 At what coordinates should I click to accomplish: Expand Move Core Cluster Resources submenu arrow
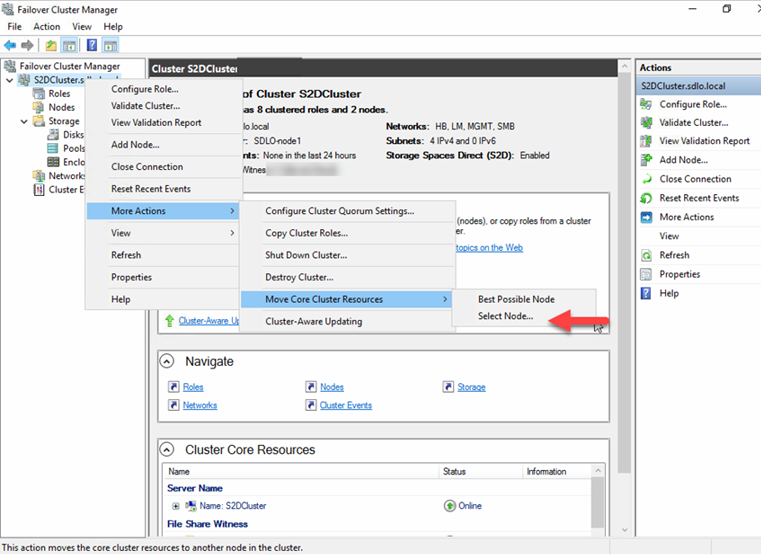[x=445, y=299]
